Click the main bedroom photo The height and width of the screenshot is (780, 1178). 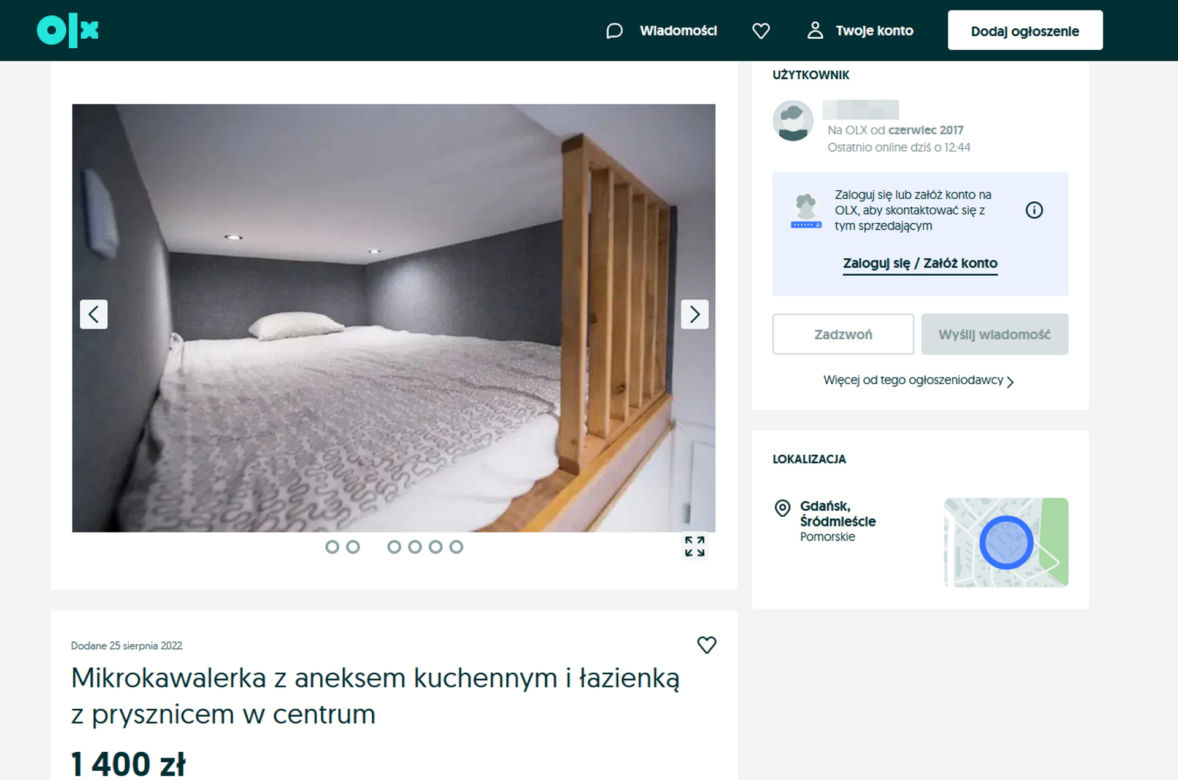coord(394,318)
